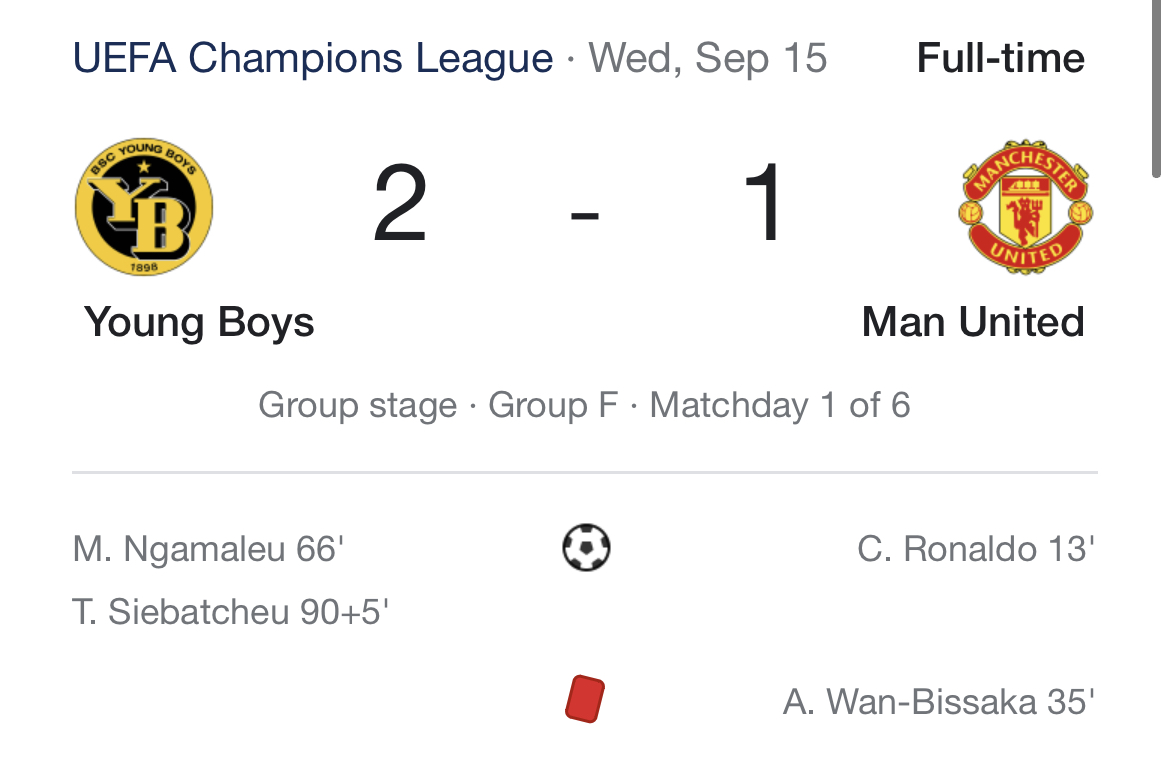The height and width of the screenshot is (774, 1170).
Task: Click the red card icon
Action: click(x=585, y=699)
